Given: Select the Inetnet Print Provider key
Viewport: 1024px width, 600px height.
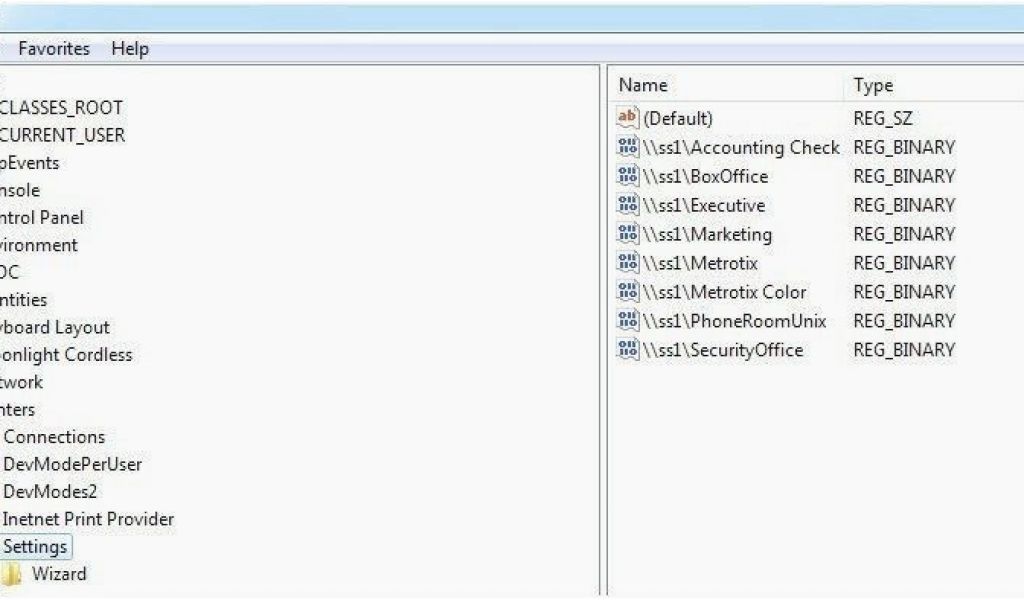Looking at the screenshot, I should coord(88,519).
